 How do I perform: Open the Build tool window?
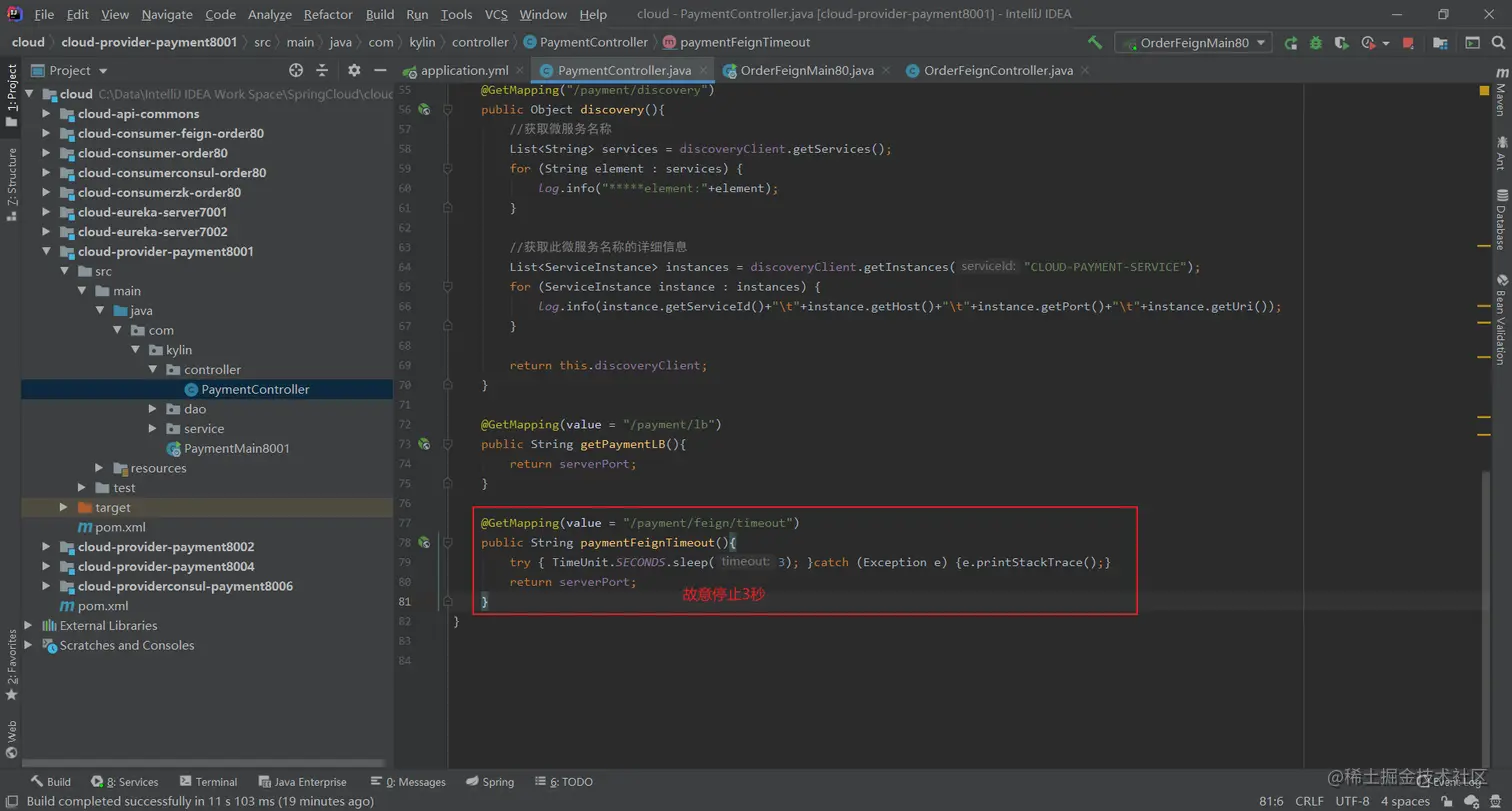(50, 782)
